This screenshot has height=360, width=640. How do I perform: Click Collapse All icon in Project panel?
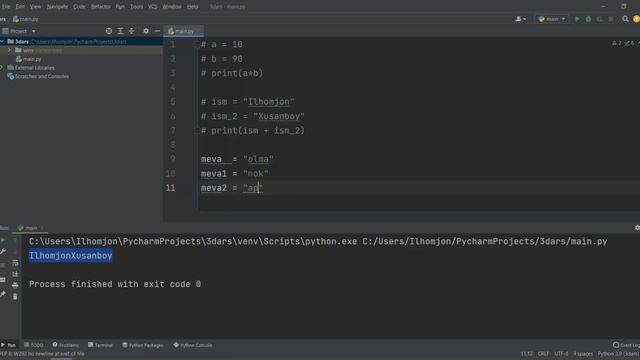tap(131, 31)
